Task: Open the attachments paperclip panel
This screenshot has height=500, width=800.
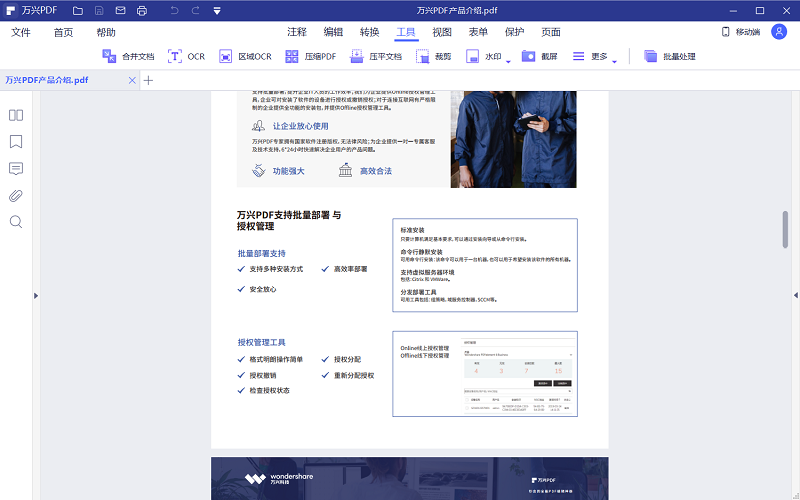Action: pyautogui.click(x=16, y=195)
